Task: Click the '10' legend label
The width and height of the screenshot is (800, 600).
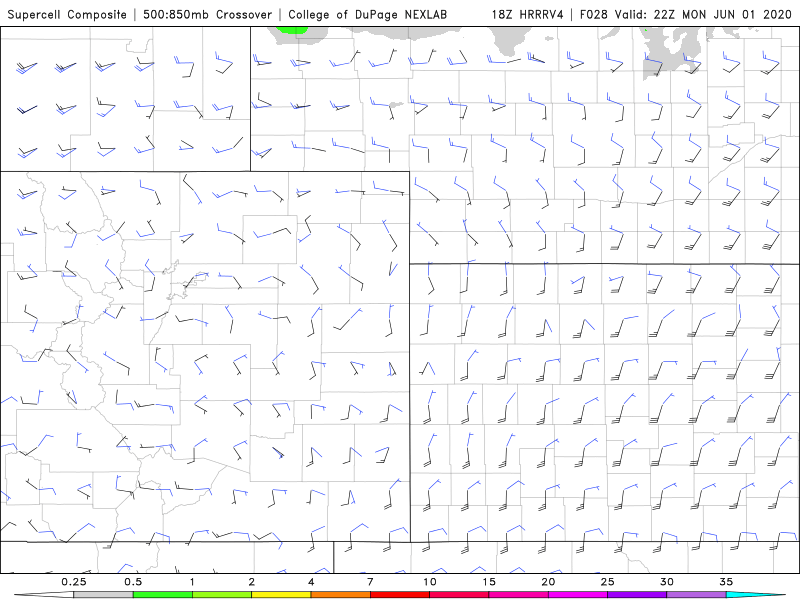Action: pos(430,582)
